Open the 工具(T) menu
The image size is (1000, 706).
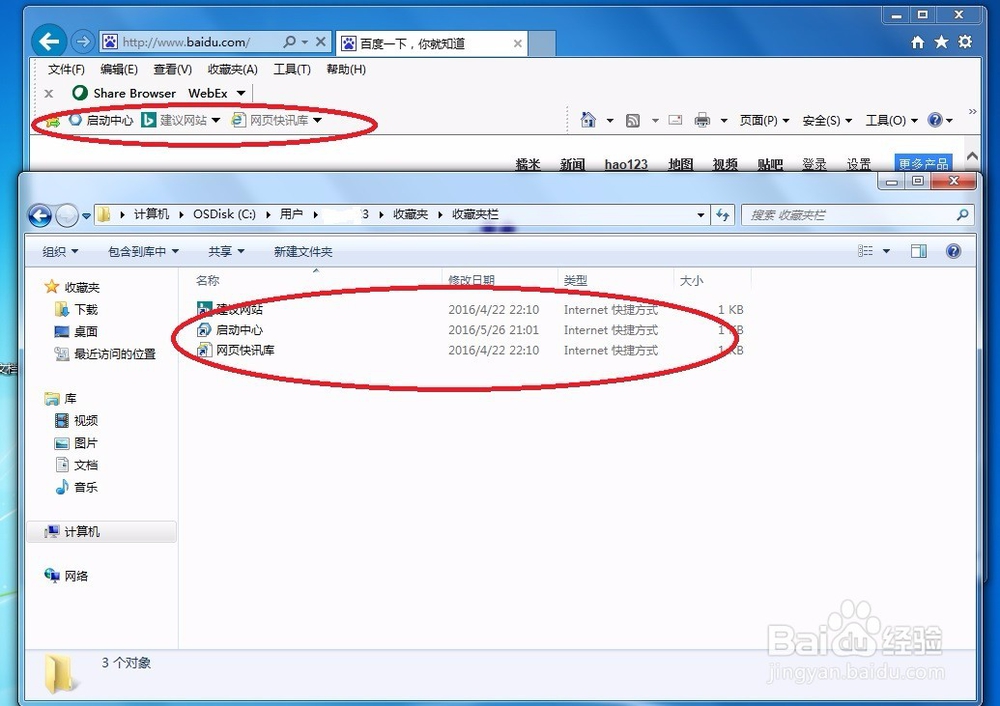pos(291,70)
